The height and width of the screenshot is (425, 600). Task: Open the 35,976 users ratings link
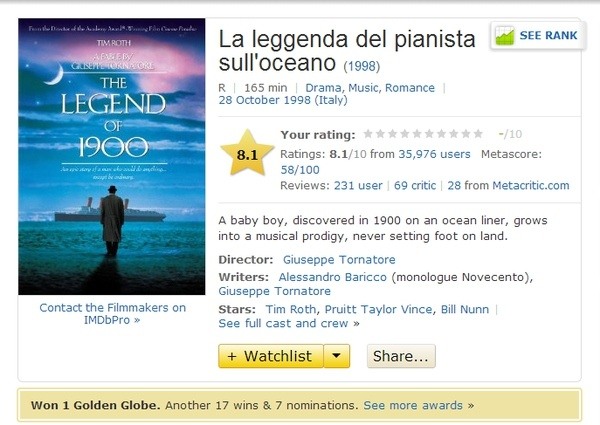pyautogui.click(x=434, y=154)
